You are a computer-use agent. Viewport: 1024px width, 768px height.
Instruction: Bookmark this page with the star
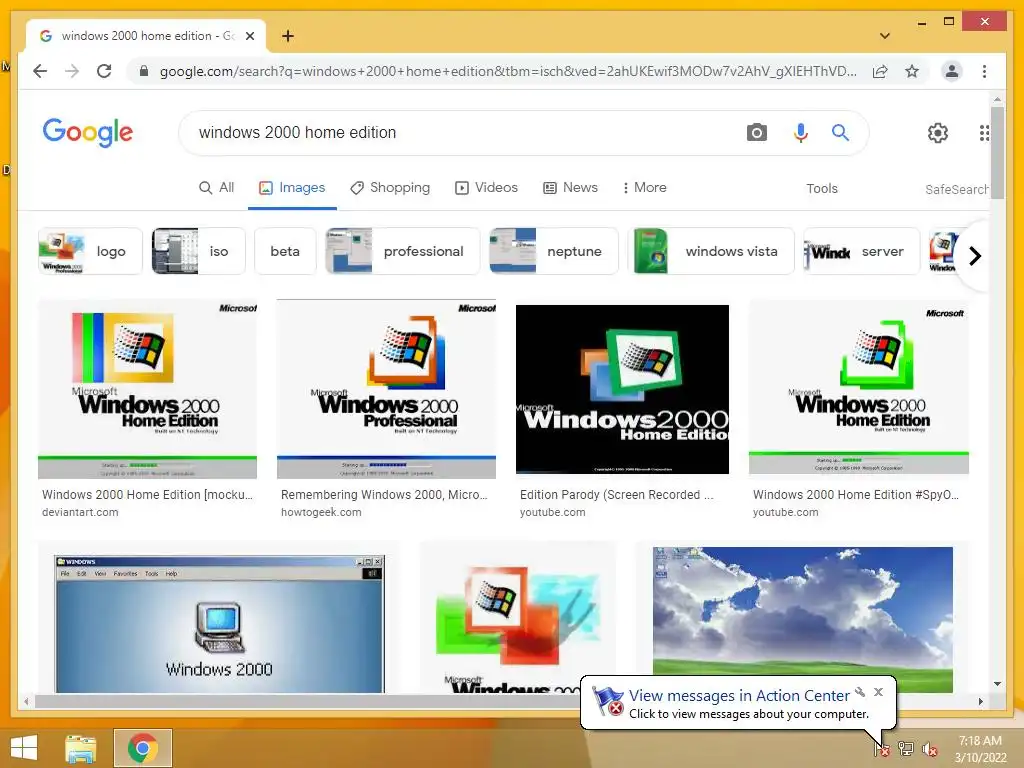[x=912, y=71]
